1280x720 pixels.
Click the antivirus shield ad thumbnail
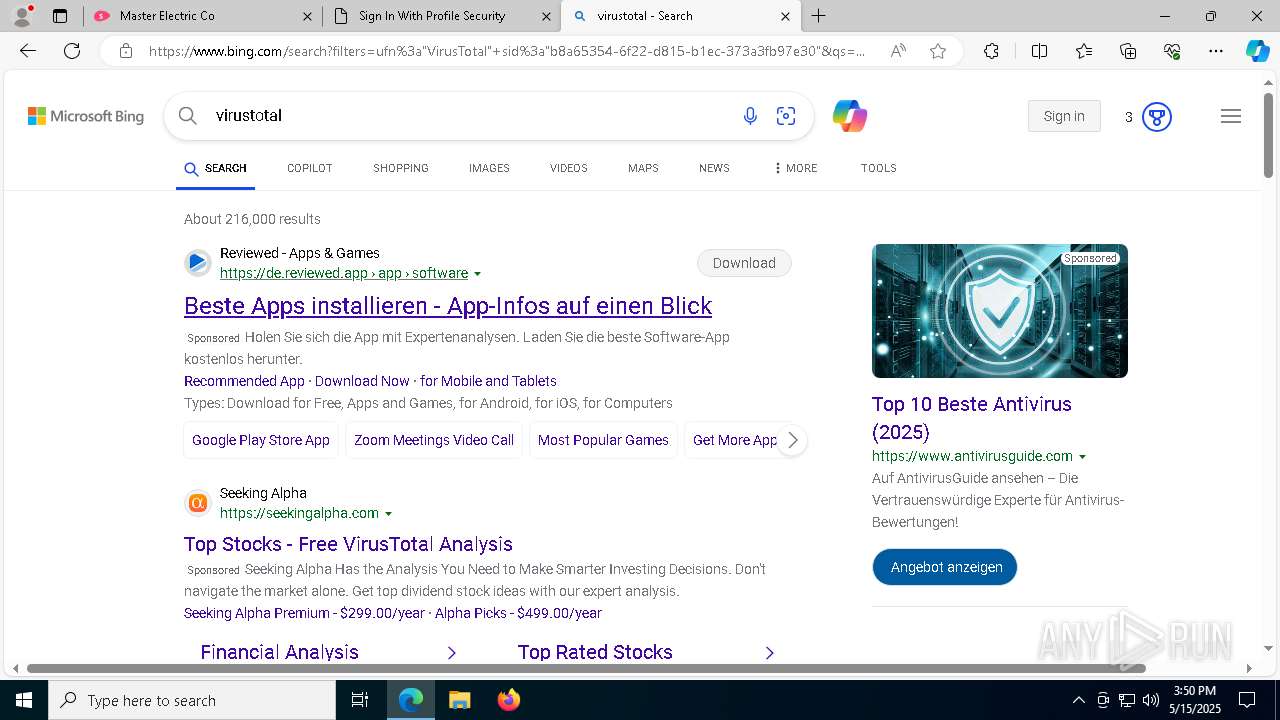1000,311
